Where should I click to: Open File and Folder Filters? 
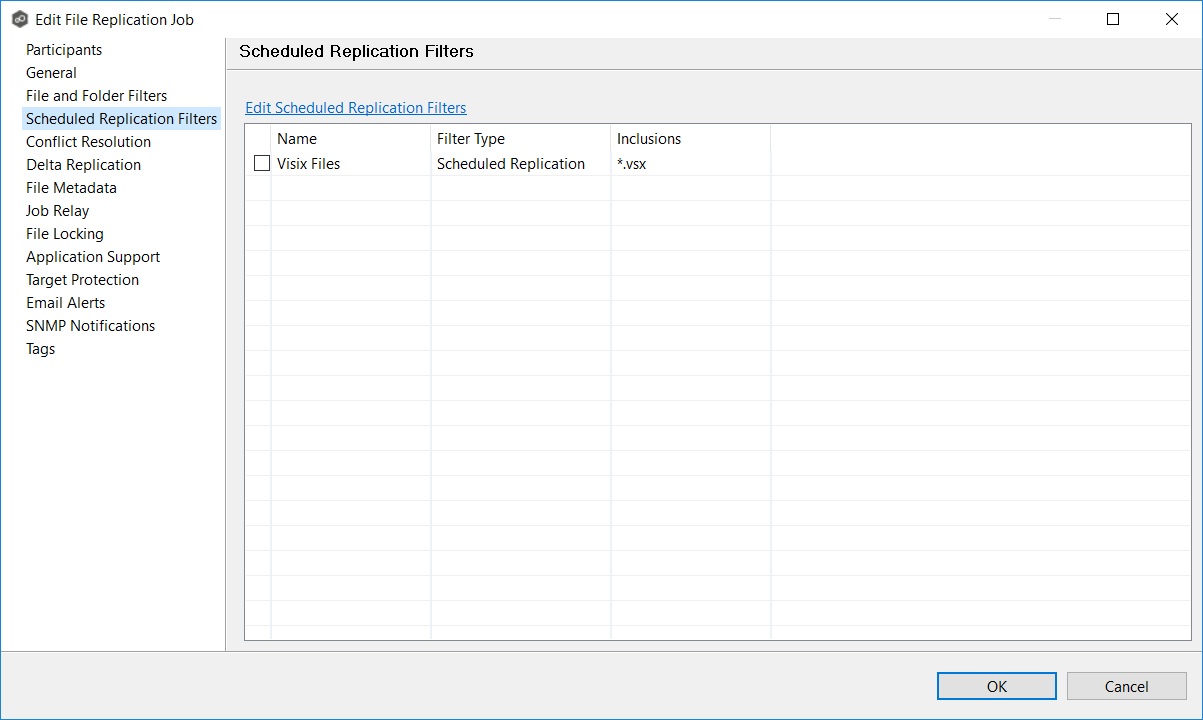96,95
